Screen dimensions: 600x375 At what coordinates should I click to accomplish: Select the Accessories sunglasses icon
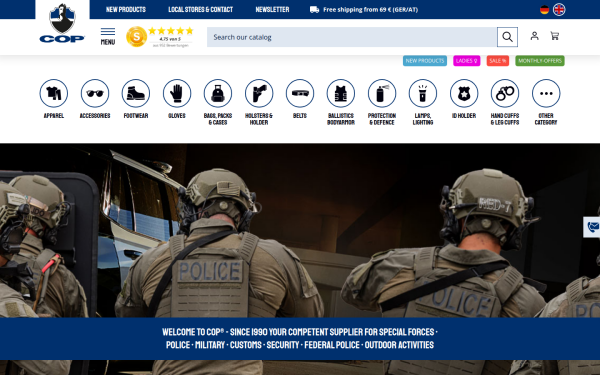click(x=95, y=93)
